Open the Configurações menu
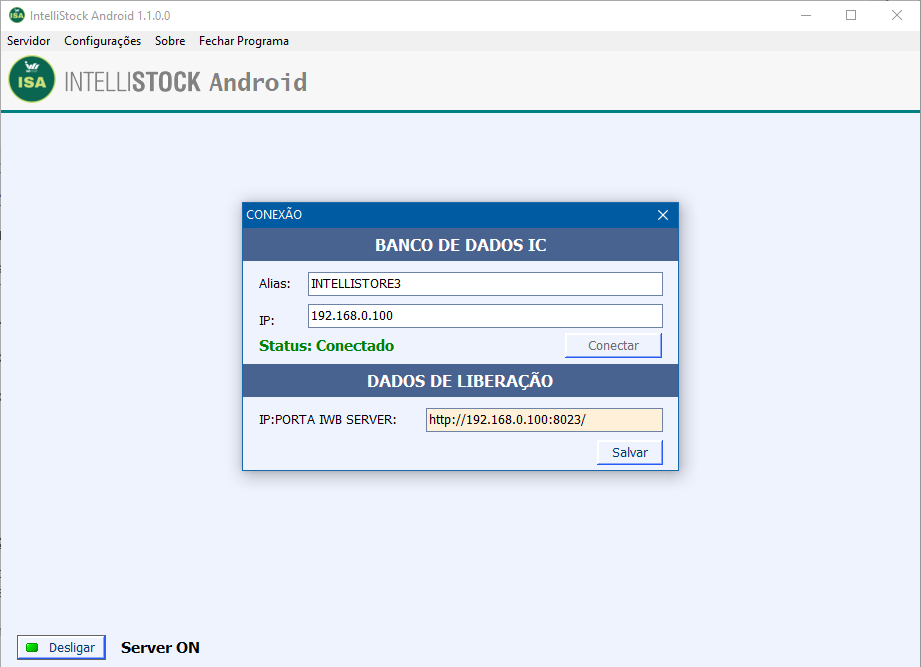The height and width of the screenshot is (667, 921). coord(102,41)
